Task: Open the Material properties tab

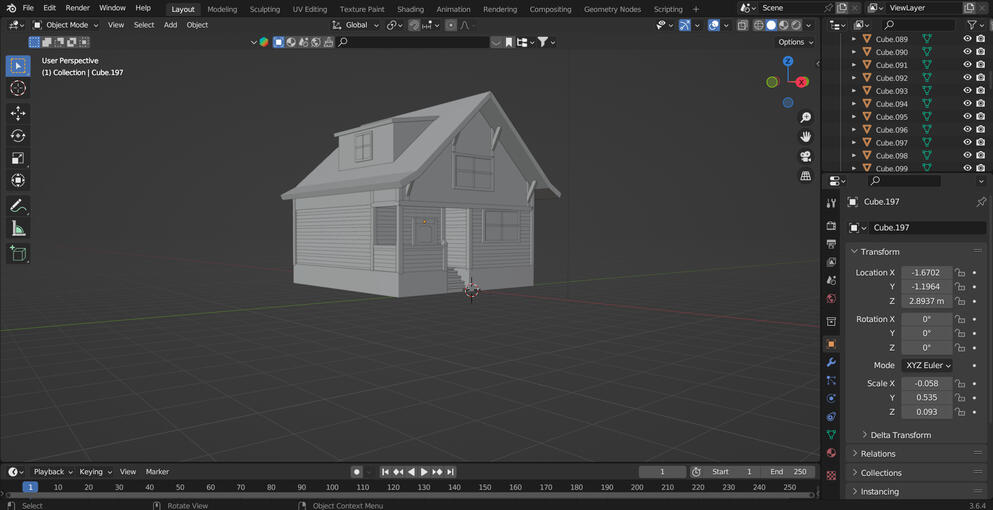Action: (x=832, y=453)
